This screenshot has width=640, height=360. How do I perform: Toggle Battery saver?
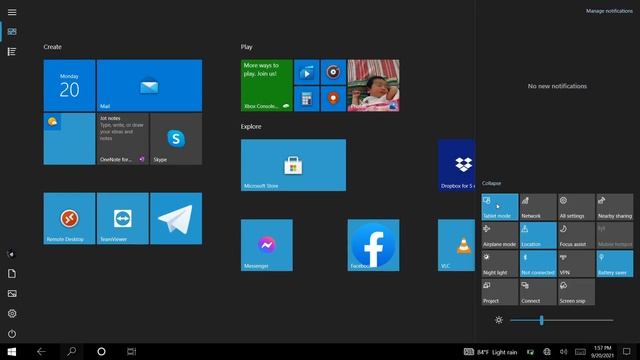615,264
